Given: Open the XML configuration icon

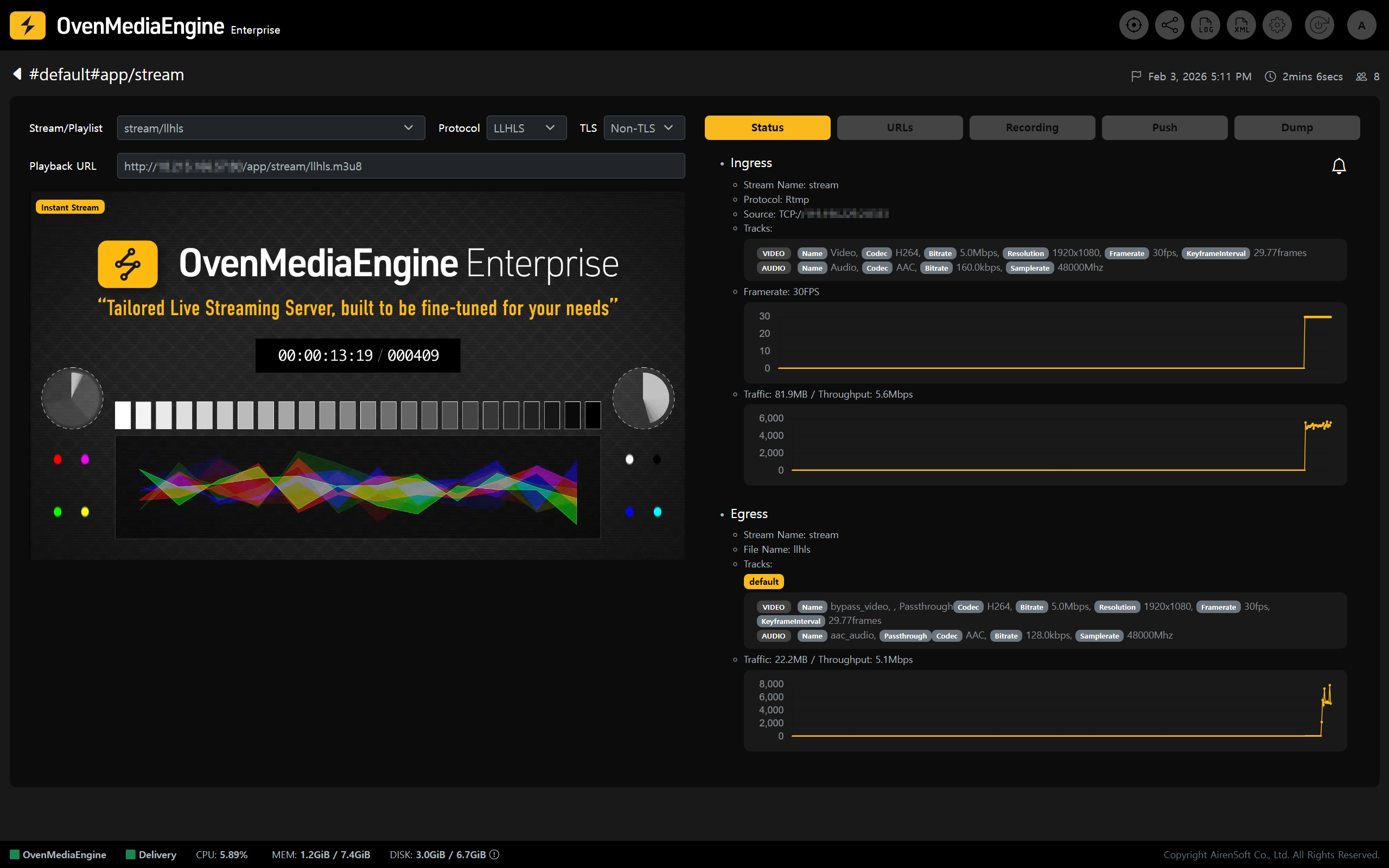Looking at the screenshot, I should [x=1241, y=25].
